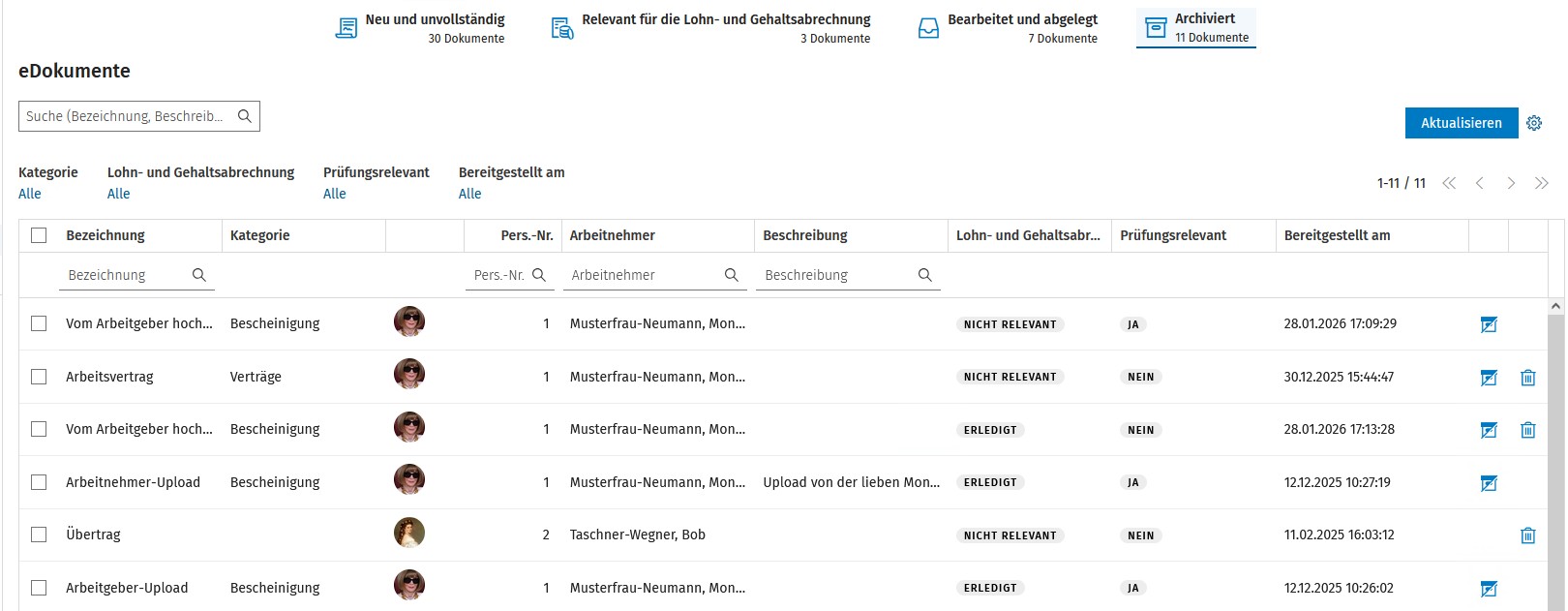
Task: Tick the Arbeitnehmer-Upload row checkbox
Action: (x=39, y=482)
